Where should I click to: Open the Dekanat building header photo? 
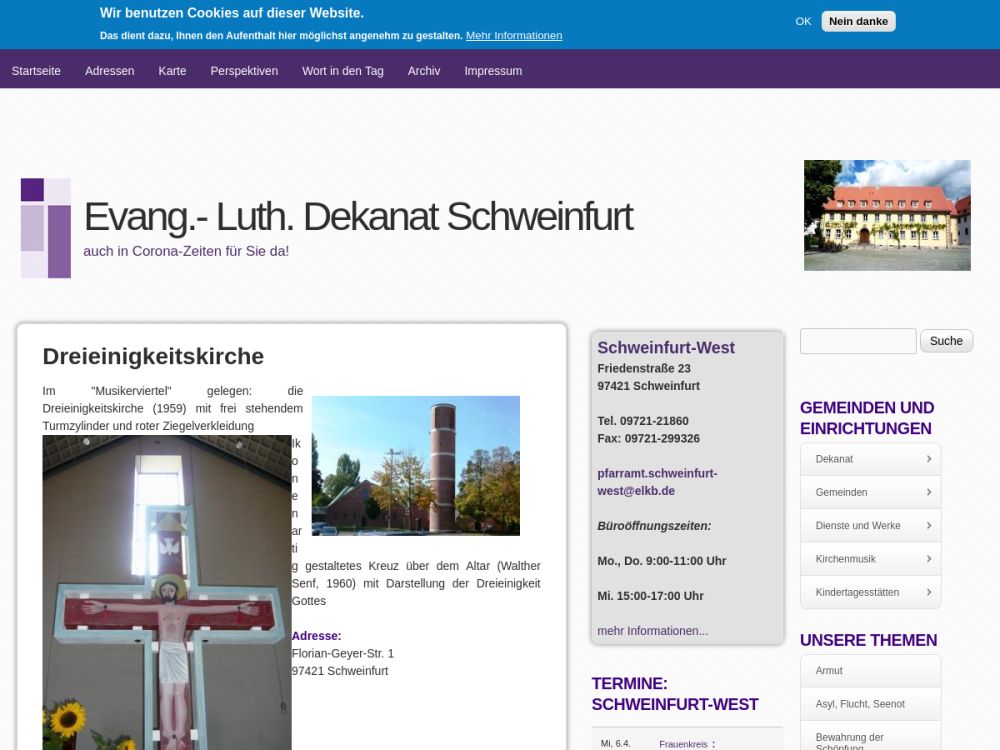(x=887, y=215)
